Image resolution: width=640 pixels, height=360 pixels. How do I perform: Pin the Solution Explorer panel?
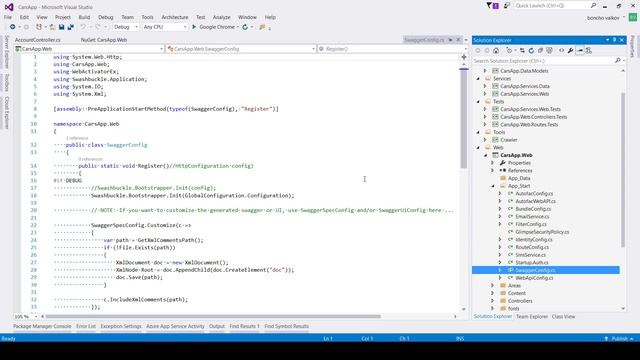pyautogui.click(x=614, y=40)
